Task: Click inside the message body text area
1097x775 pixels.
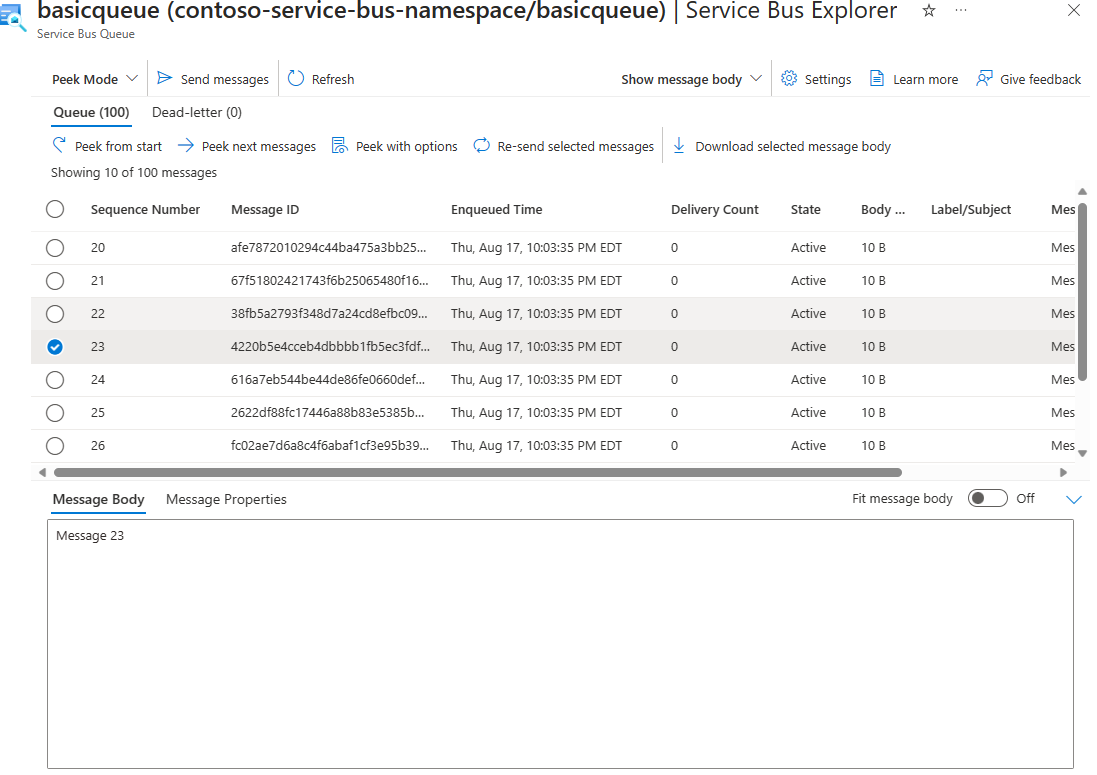Action: (560, 644)
